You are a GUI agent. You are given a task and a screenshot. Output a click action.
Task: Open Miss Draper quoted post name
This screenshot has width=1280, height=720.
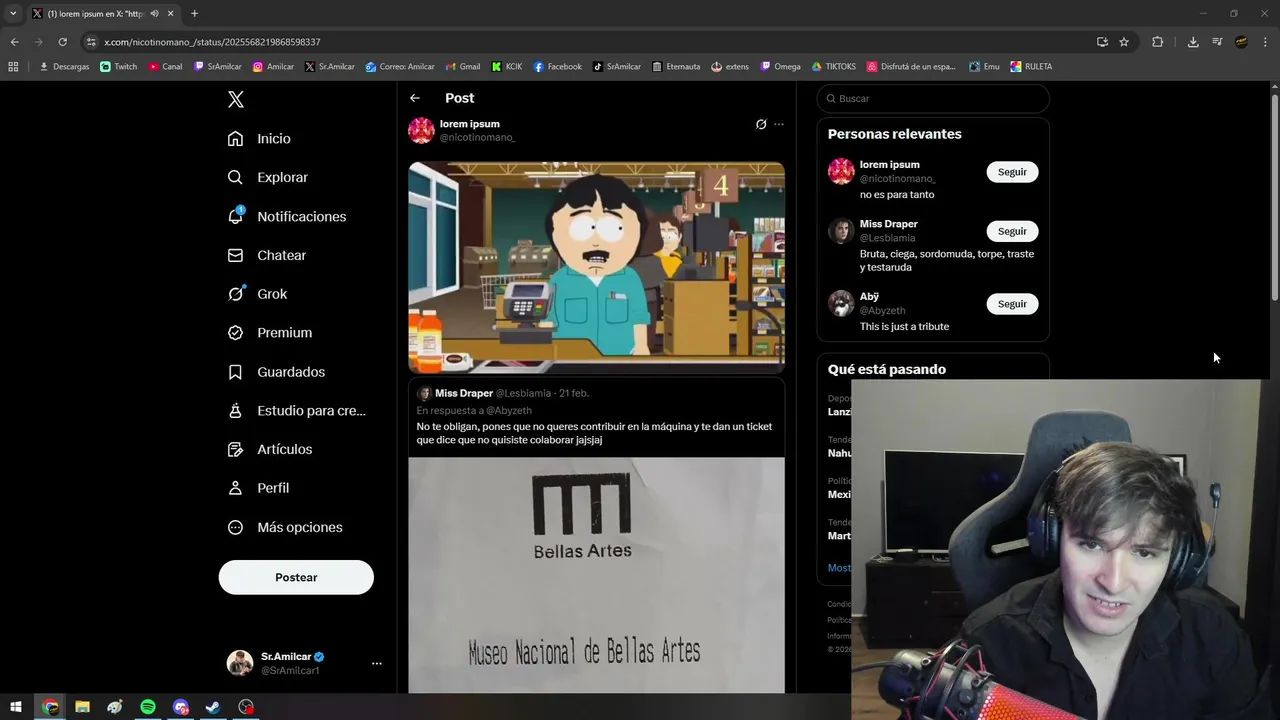coord(464,393)
